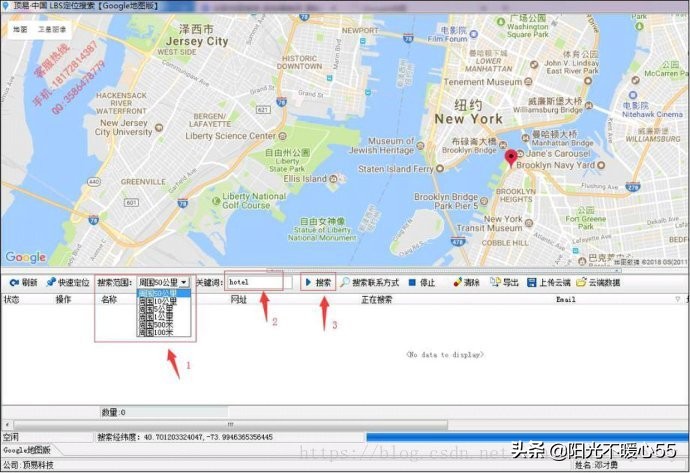This screenshot has height=473, width=690.
Task: Click the blue progress bar in status bar
Action: (527, 437)
